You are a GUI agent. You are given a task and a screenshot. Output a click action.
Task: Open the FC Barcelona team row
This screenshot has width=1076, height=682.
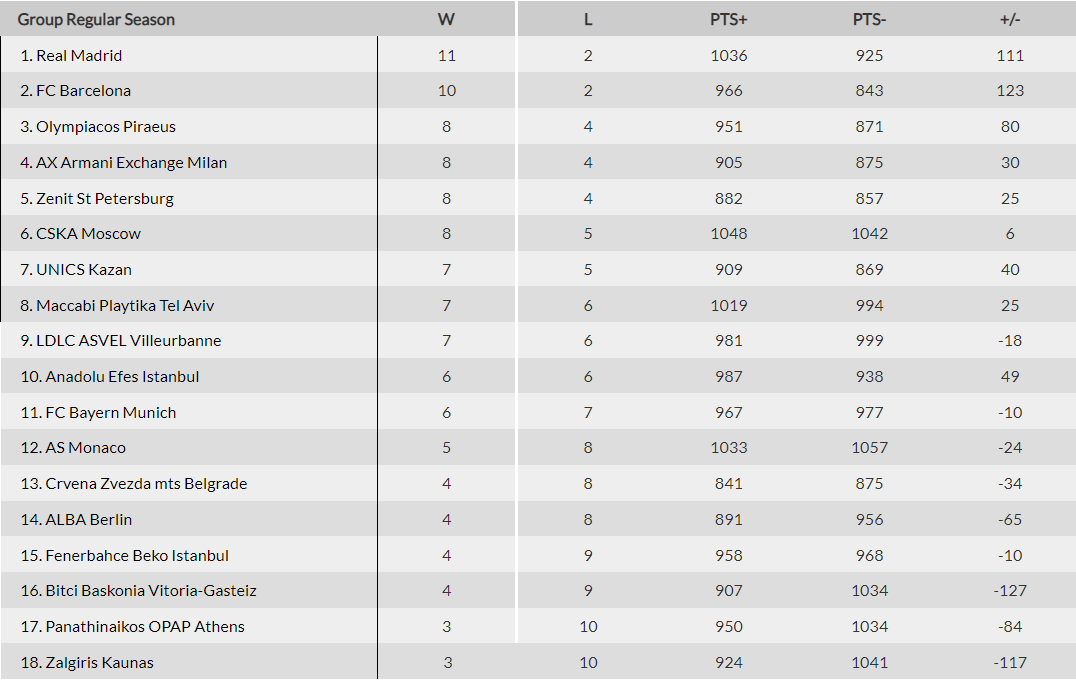[83, 91]
